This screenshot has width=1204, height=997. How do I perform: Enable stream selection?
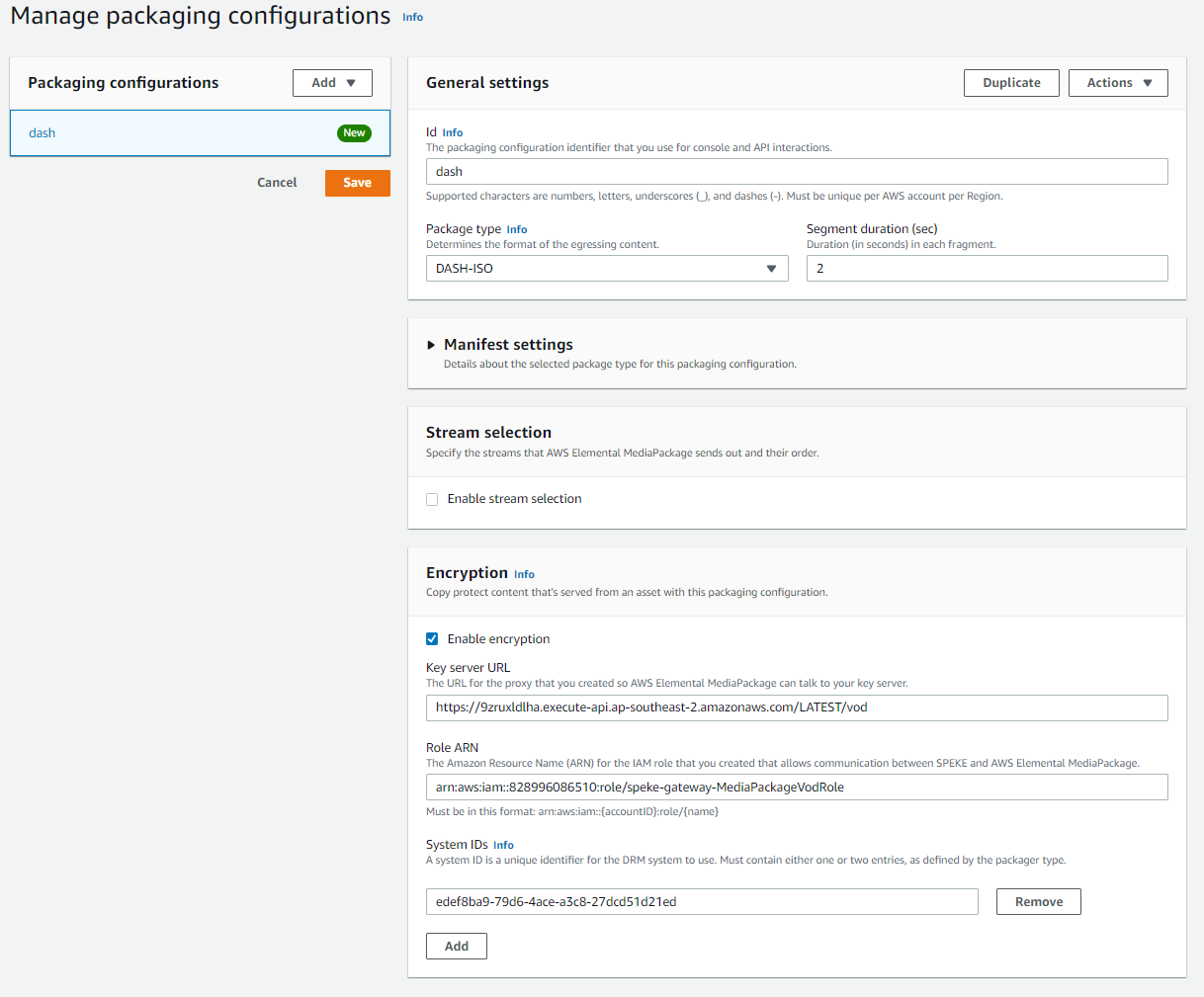tap(432, 499)
